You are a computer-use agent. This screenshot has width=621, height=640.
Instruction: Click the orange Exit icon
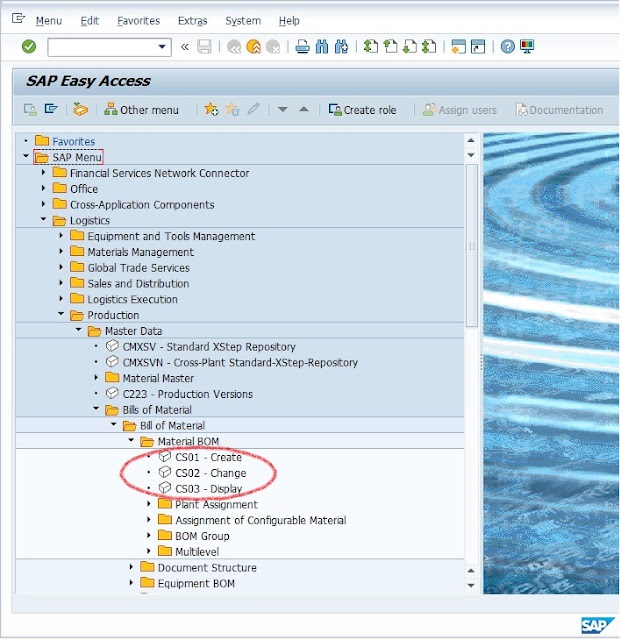tap(254, 47)
